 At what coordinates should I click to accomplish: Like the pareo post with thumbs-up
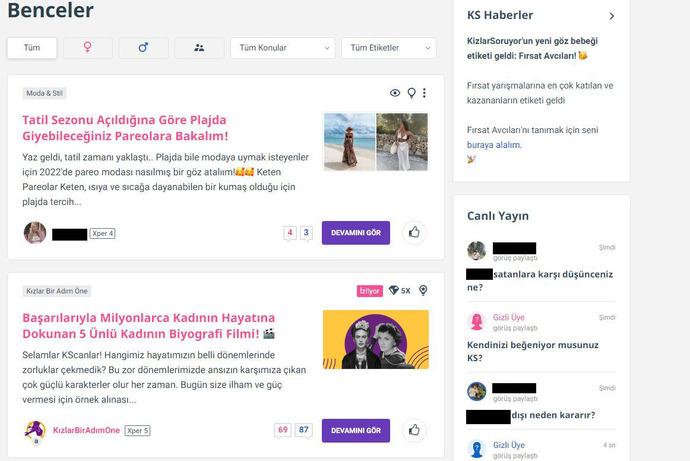pyautogui.click(x=414, y=232)
